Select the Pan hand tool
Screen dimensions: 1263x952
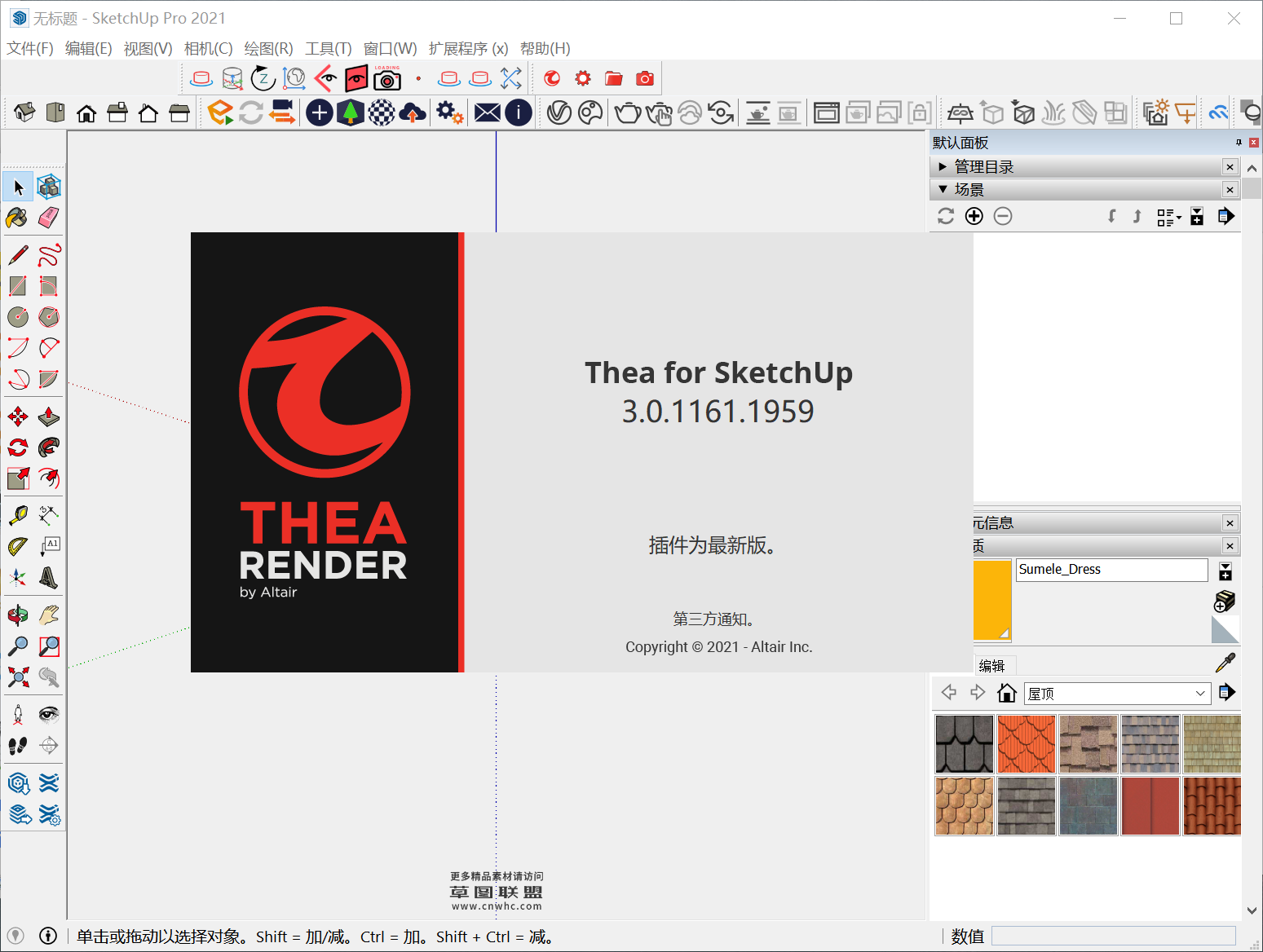click(x=49, y=615)
